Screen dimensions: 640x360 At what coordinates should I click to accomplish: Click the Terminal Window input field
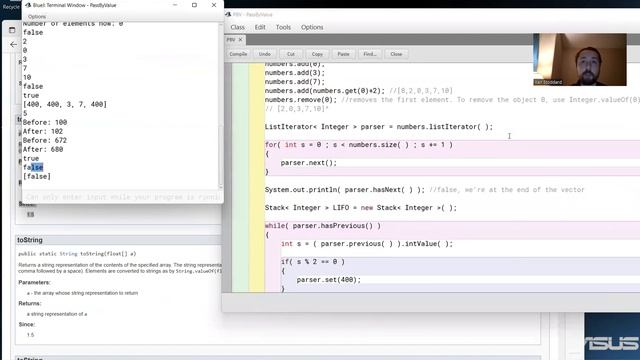coord(122,197)
